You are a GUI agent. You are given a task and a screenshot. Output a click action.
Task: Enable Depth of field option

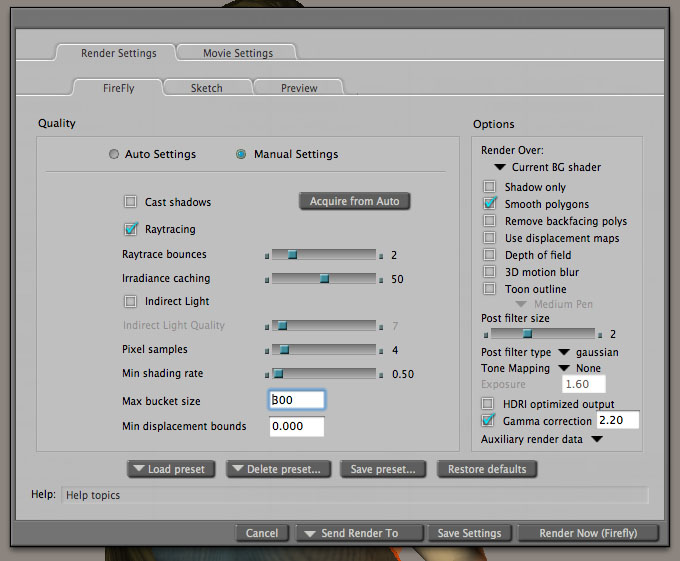tap(489, 255)
